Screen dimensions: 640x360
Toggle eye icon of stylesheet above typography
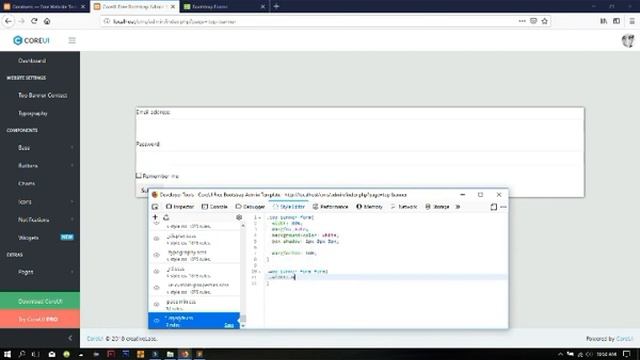pos(156,239)
